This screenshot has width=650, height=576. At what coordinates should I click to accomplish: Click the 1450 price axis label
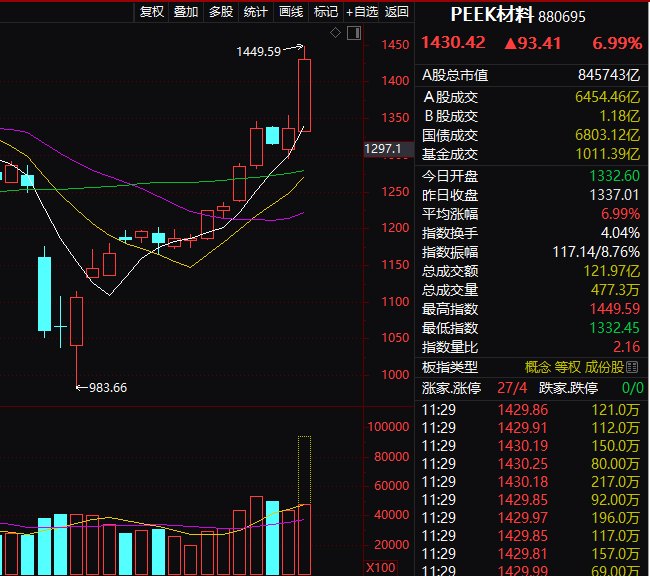click(395, 45)
